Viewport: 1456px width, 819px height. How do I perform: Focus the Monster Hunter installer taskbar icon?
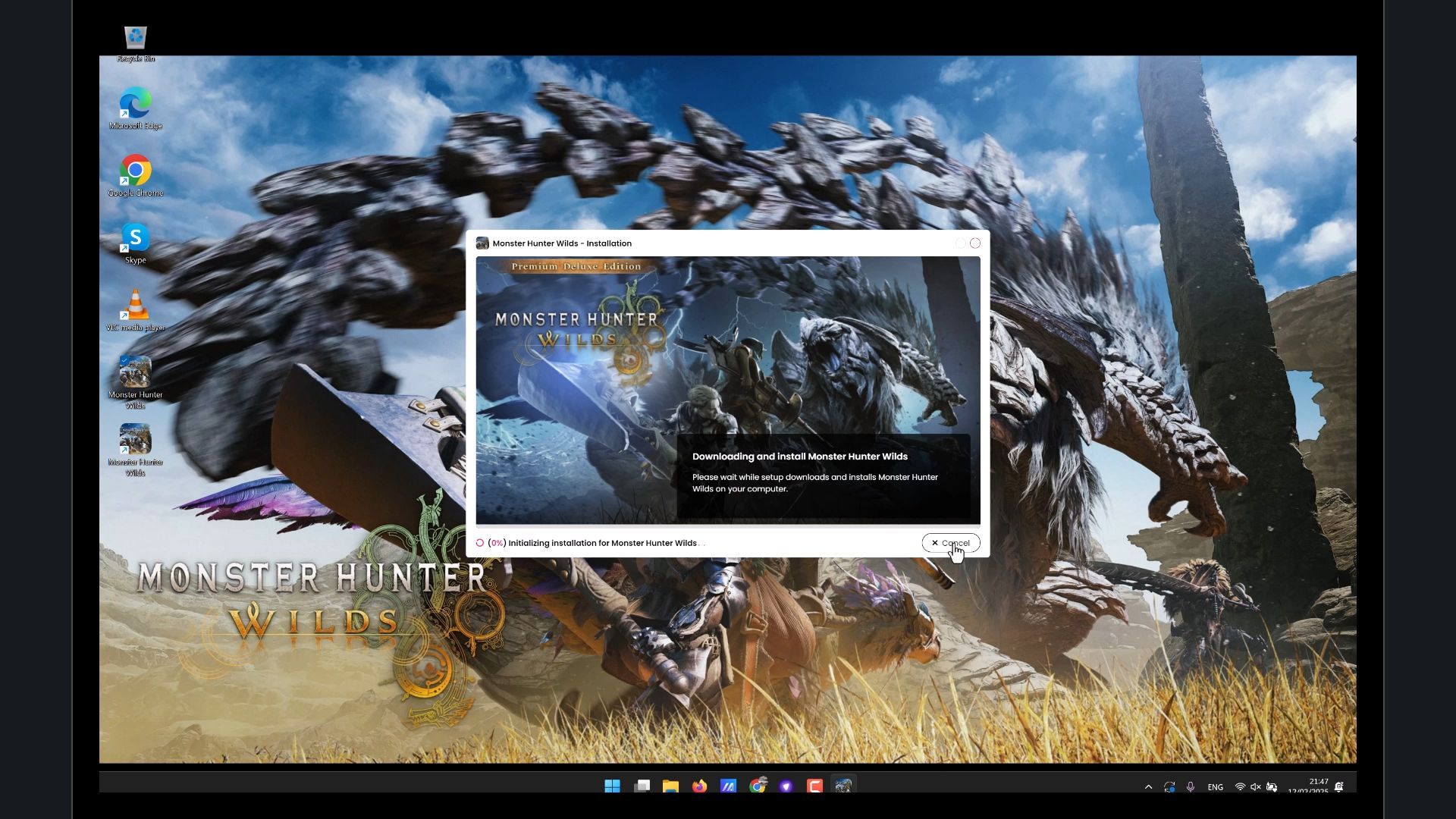(843, 786)
